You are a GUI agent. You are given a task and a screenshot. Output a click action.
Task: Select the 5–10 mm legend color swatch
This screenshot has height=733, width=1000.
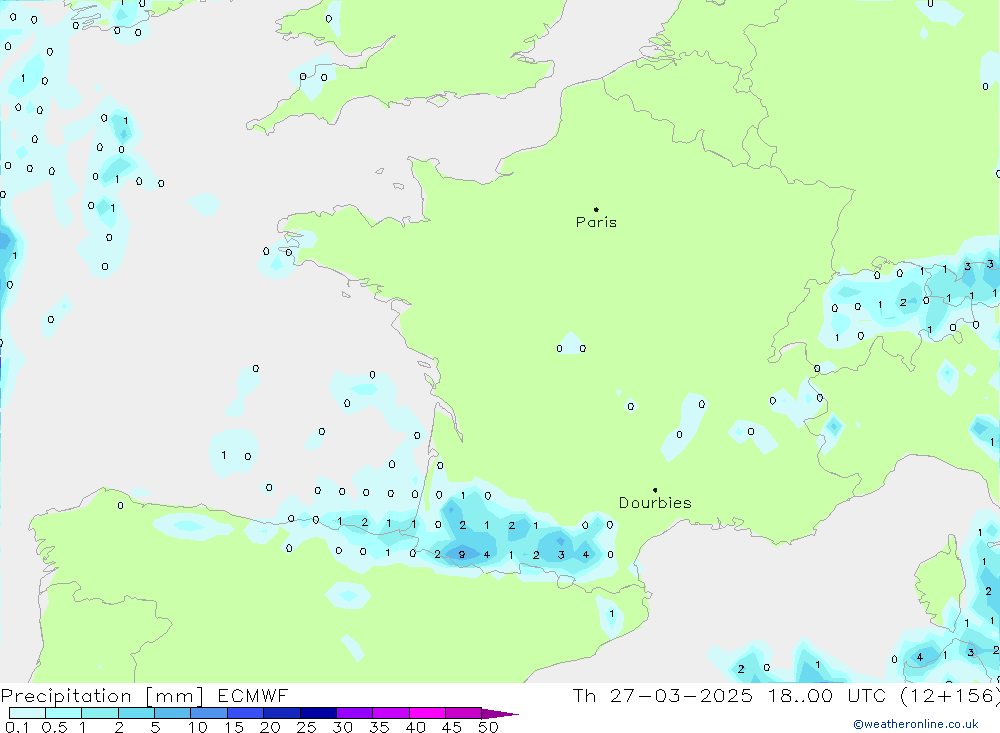[172, 713]
